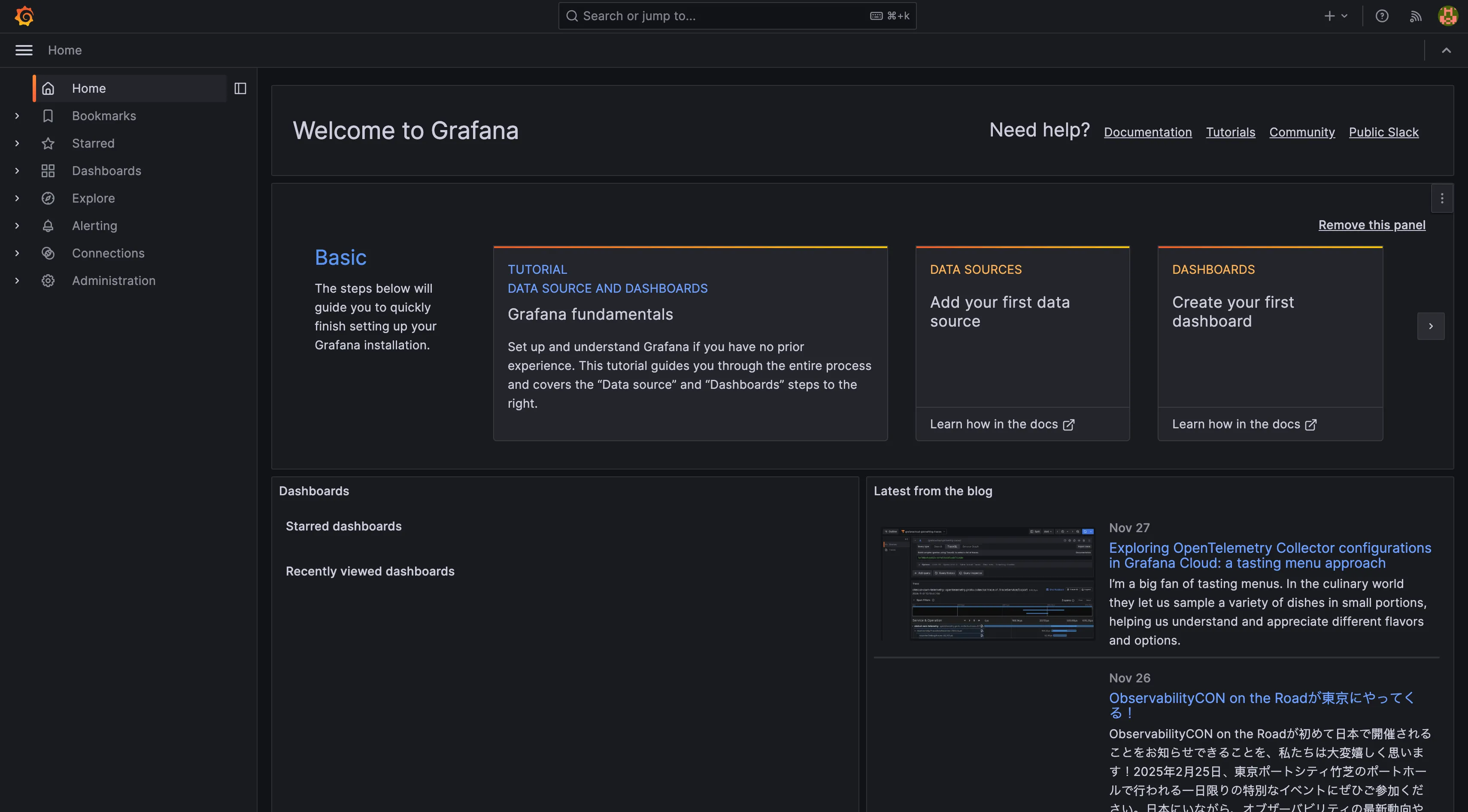Undock the sidebar menu panel
This screenshot has width=1468, height=812.
point(240,88)
